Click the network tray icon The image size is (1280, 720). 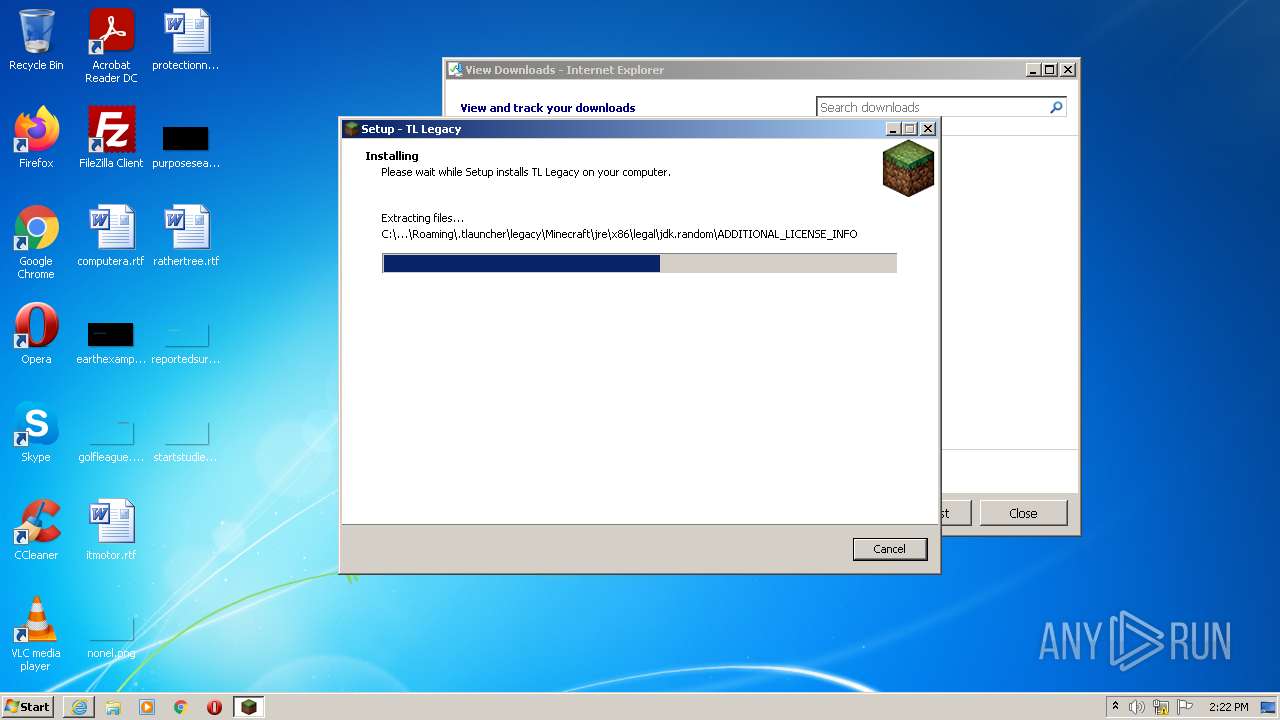click(1161, 707)
